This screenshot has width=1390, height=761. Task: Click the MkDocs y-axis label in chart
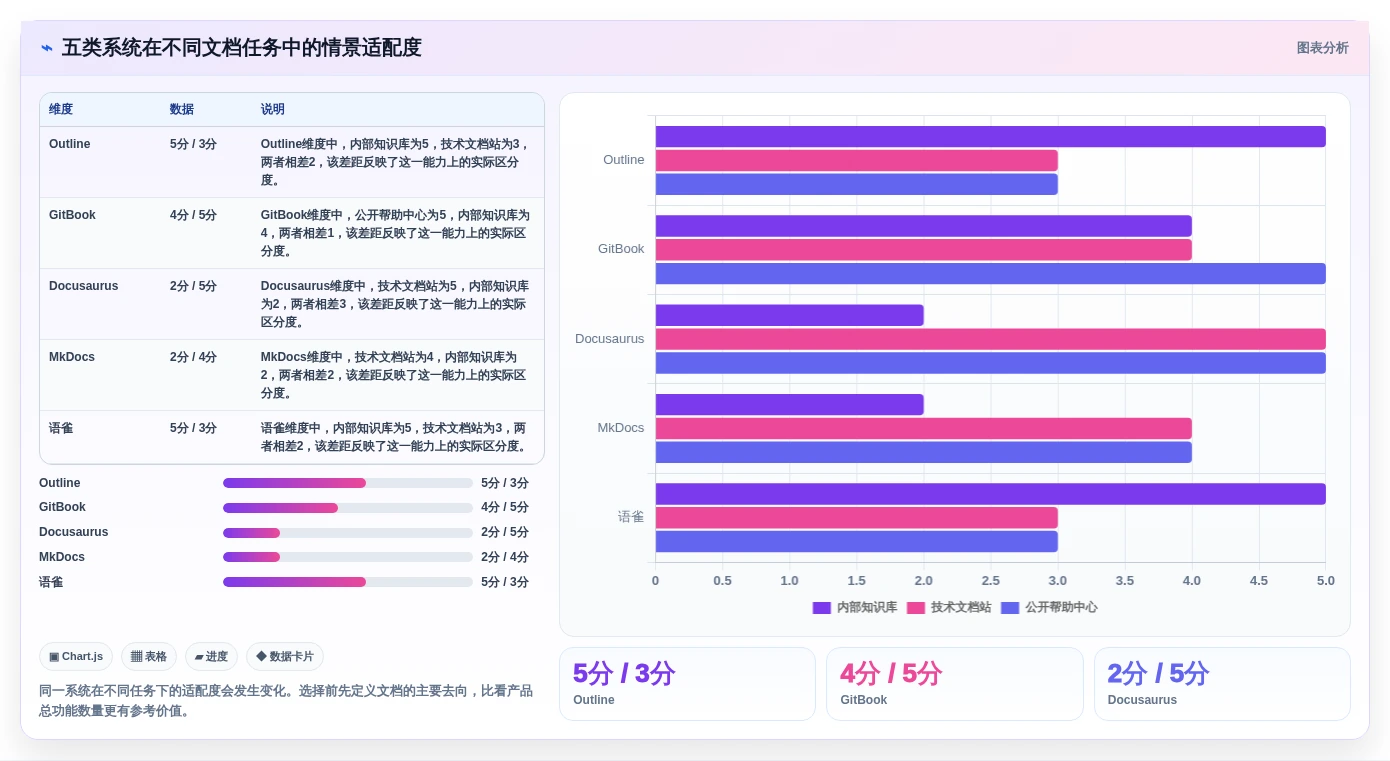621,428
